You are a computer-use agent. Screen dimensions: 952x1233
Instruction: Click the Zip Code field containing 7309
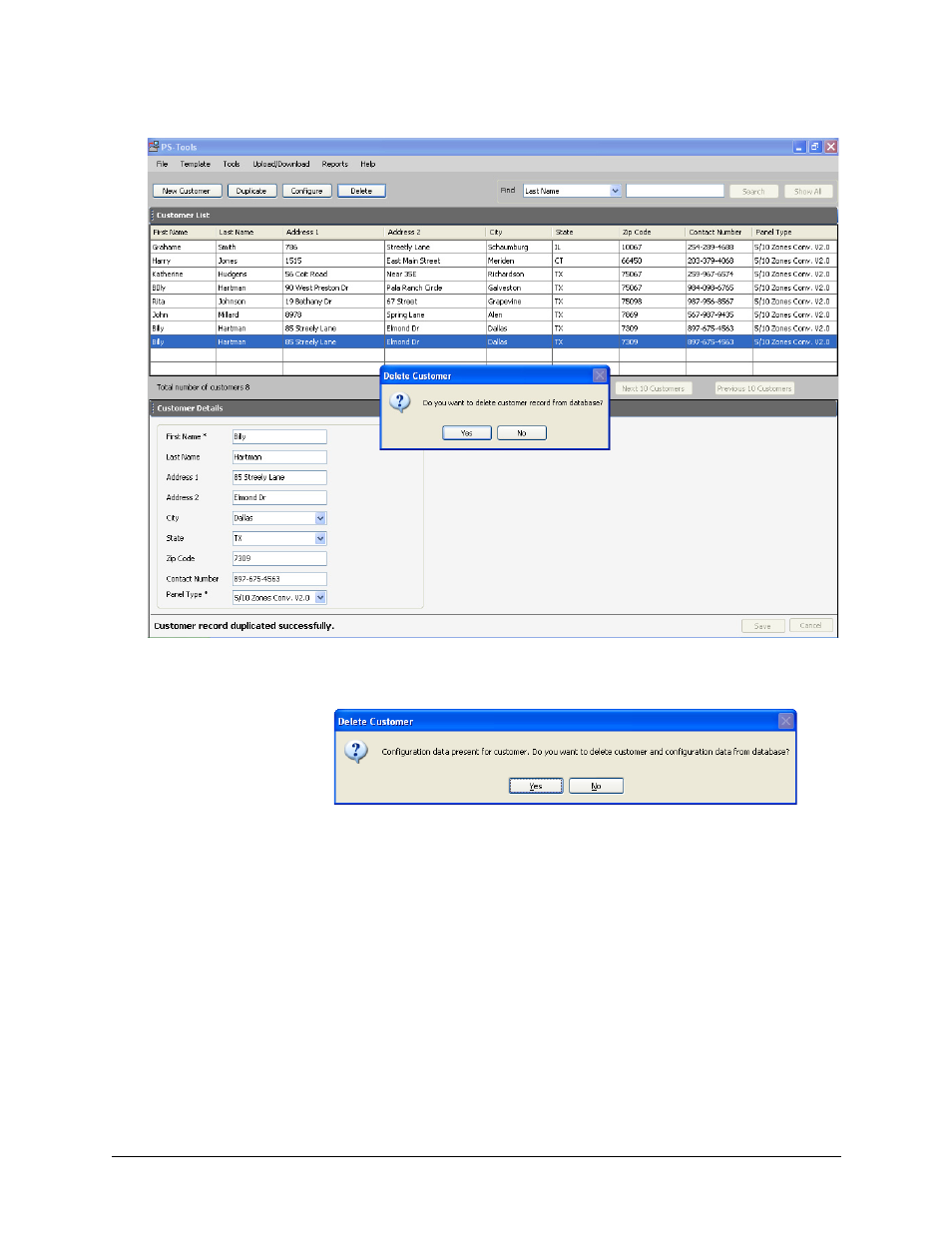pos(279,558)
